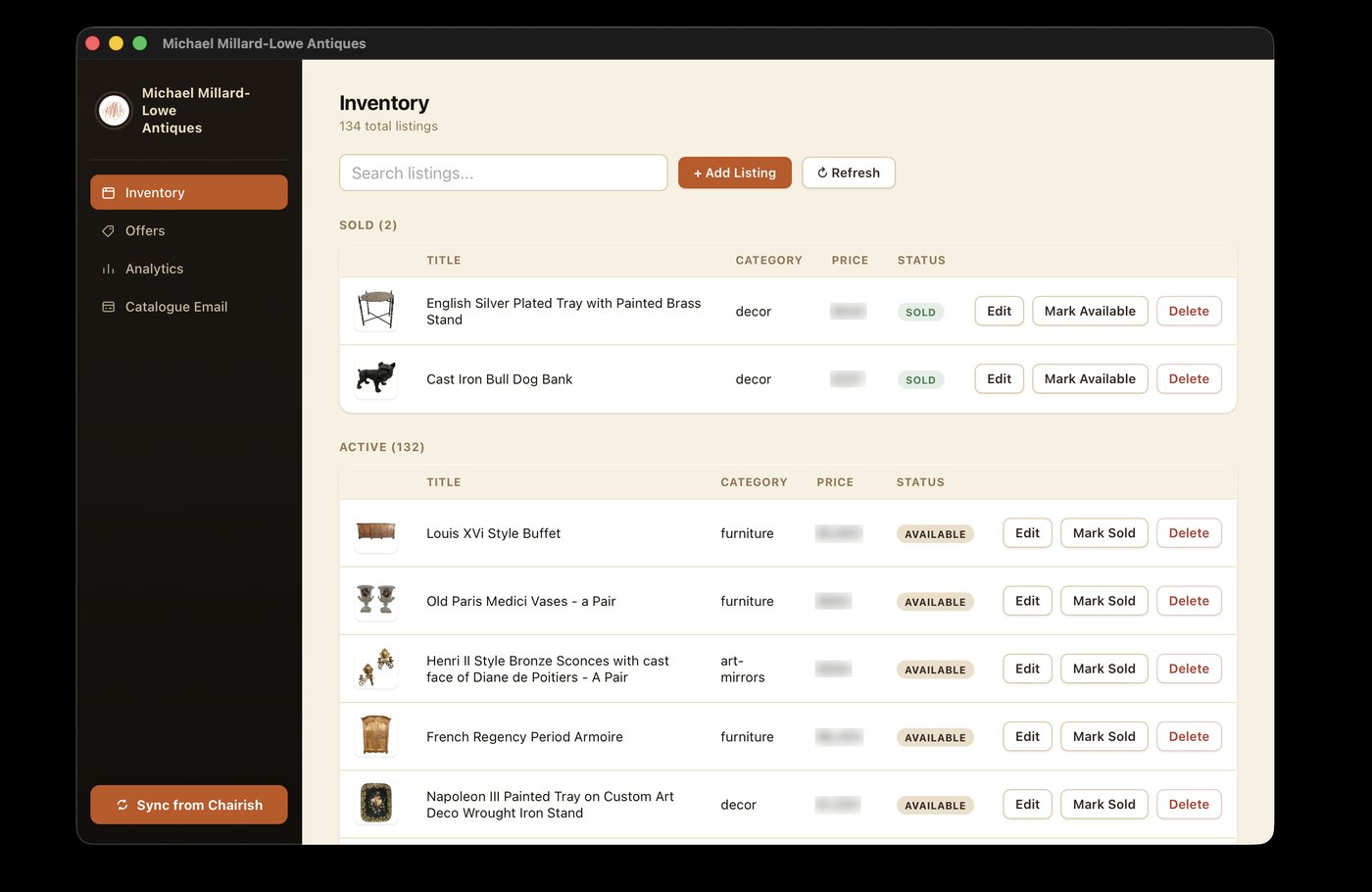1372x892 pixels.
Task: Edit the Henri II Bronze Sconces listing
Action: pyautogui.click(x=1028, y=669)
